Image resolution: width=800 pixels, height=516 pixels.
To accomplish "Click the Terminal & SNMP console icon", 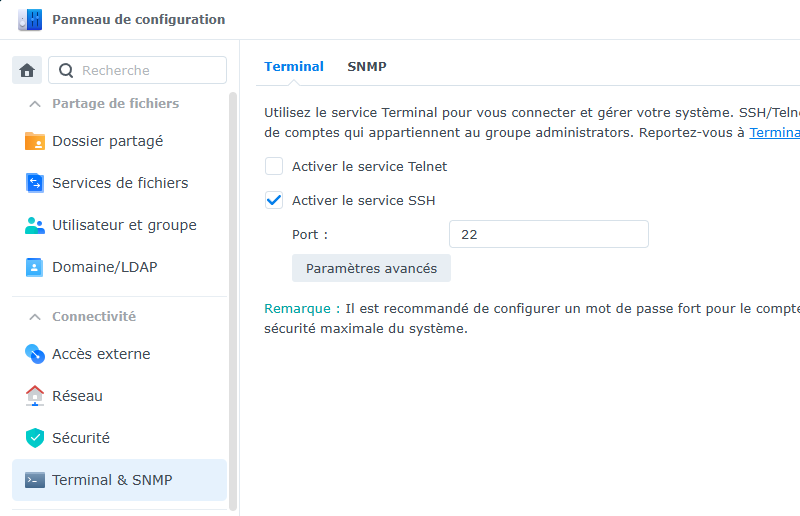I will tap(35, 480).
